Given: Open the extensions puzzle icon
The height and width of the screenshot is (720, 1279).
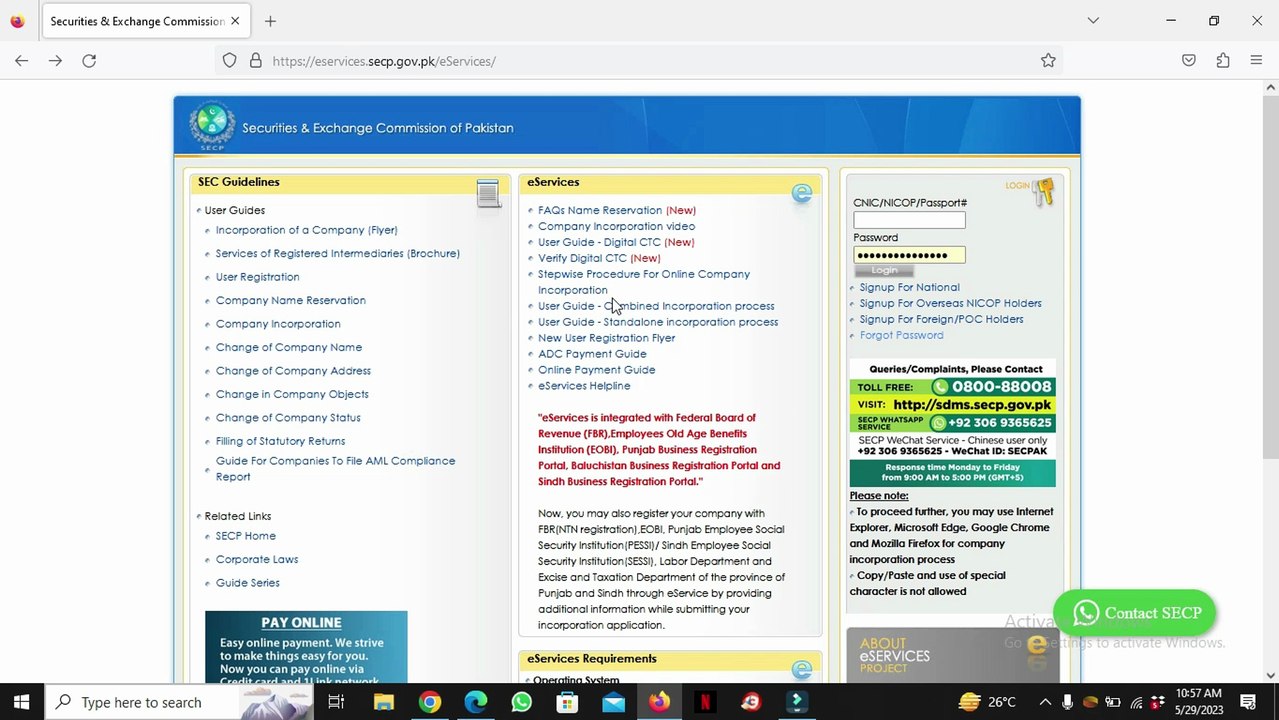Looking at the screenshot, I should 1223,61.
